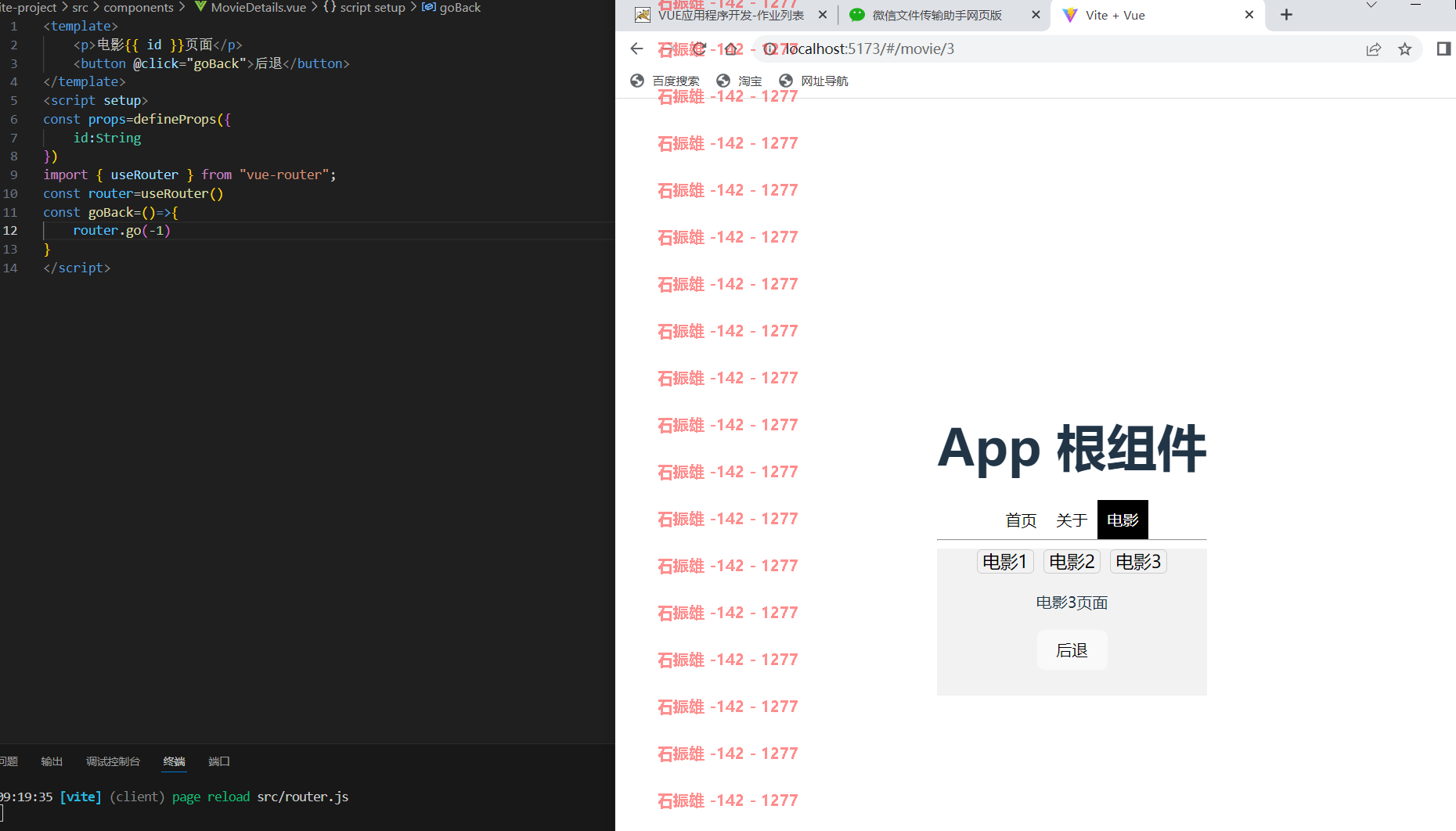The image size is (1456, 831).
Task: Open a new browser tab with plus
Action: tap(1286, 15)
